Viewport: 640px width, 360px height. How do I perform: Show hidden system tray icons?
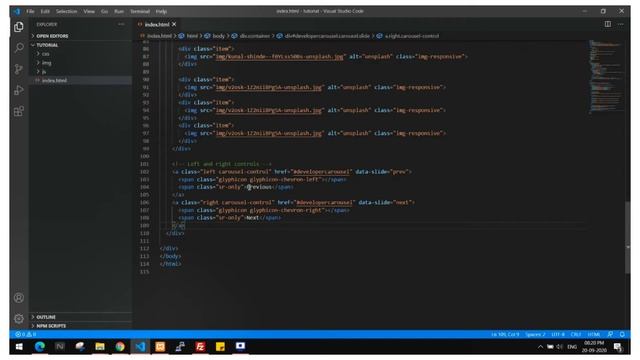coord(540,347)
